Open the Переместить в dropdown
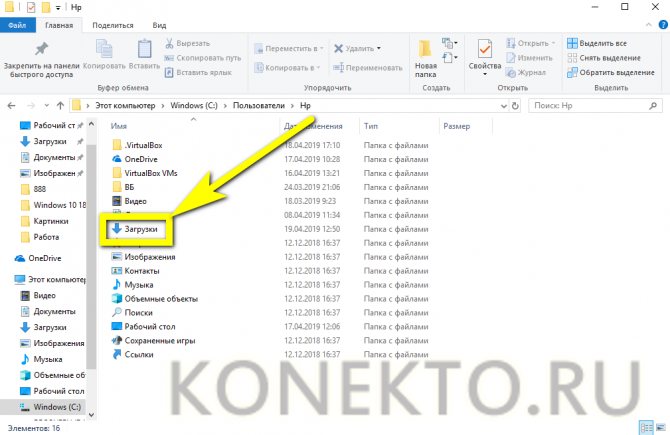 tap(288, 48)
